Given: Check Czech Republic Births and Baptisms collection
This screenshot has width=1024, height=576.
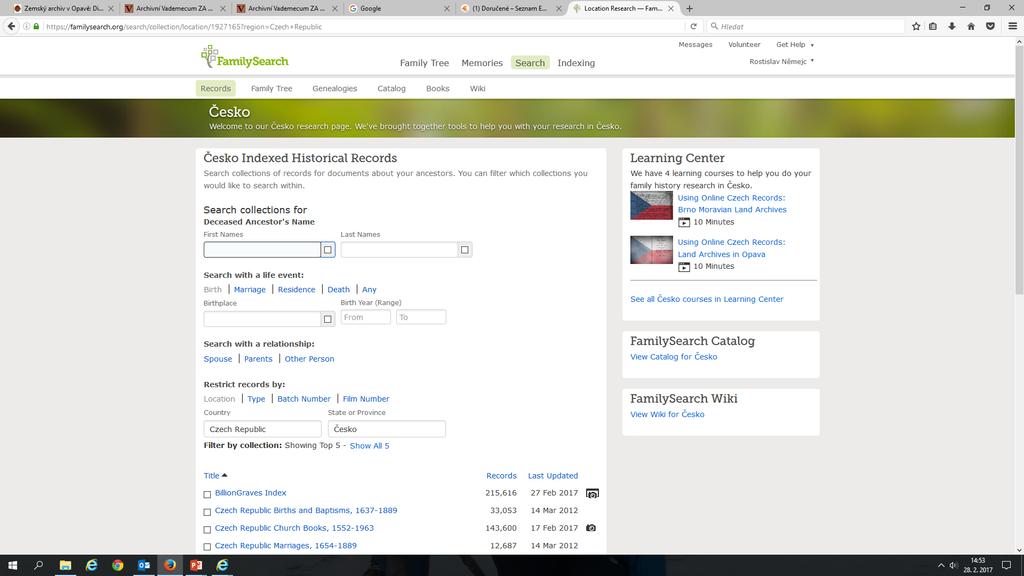Looking at the screenshot, I should click(x=207, y=512).
